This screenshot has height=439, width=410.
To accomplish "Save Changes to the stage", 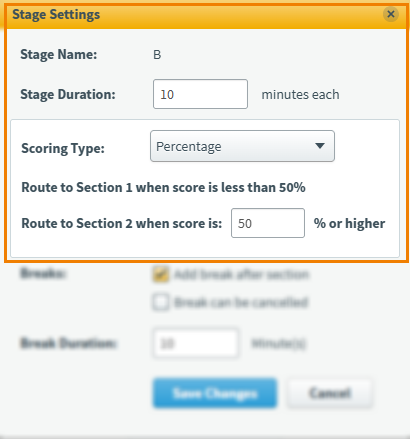I will pos(215,393).
